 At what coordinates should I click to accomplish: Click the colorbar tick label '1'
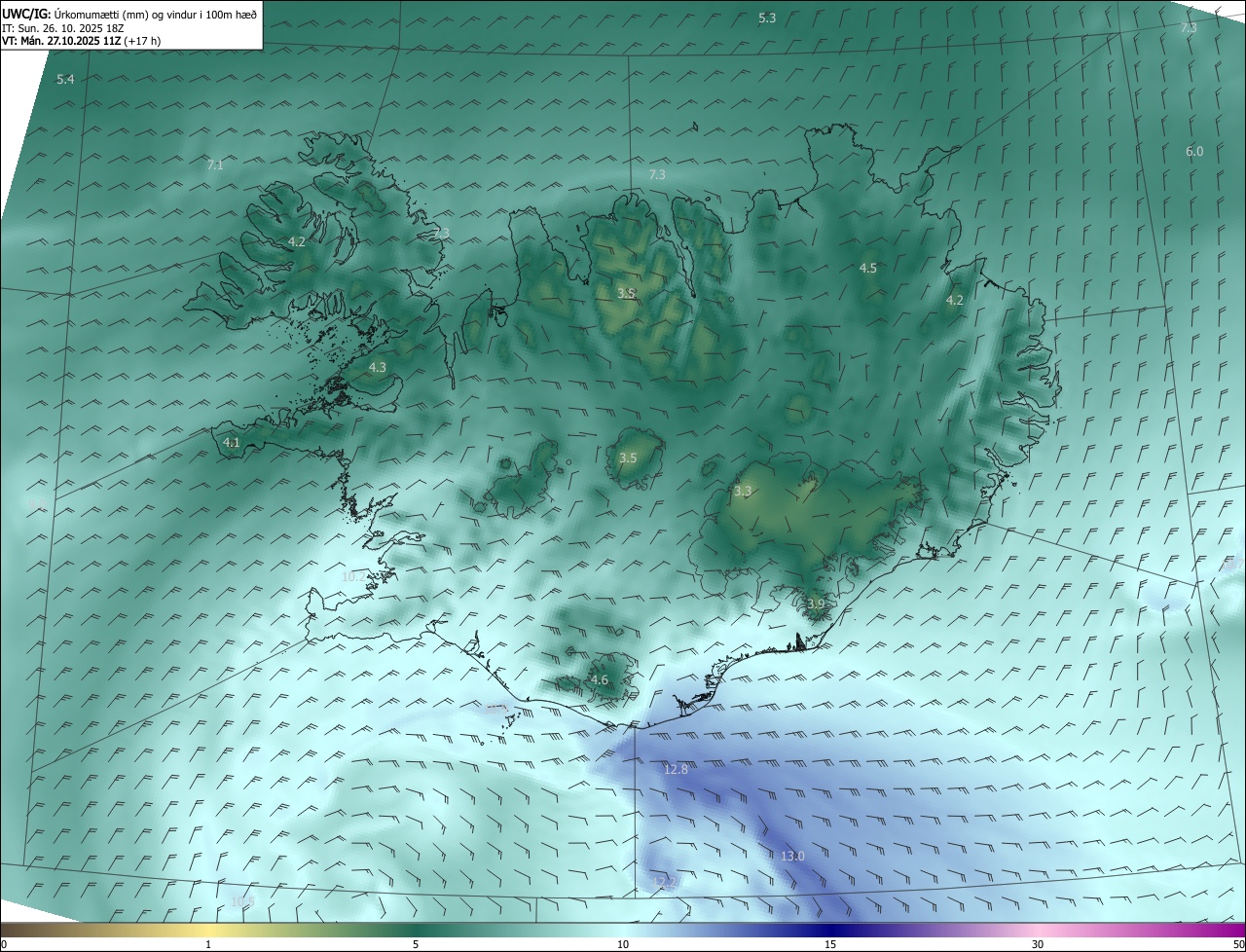pos(208,944)
